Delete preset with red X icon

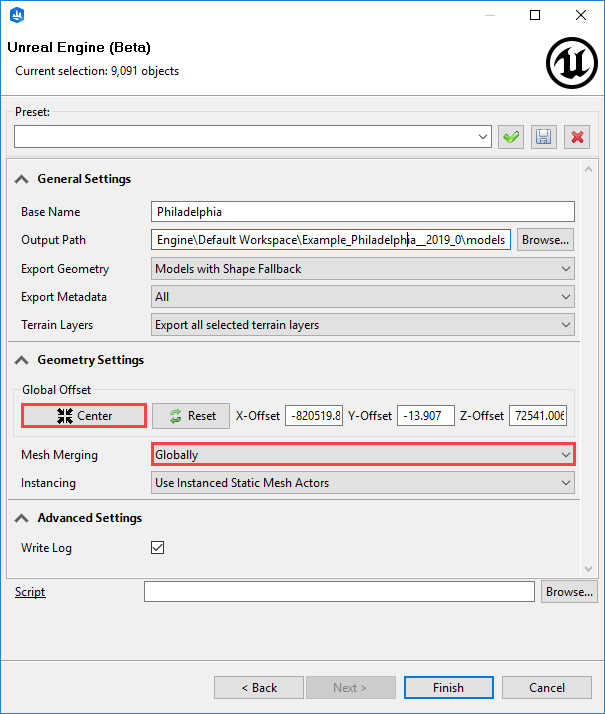(577, 137)
